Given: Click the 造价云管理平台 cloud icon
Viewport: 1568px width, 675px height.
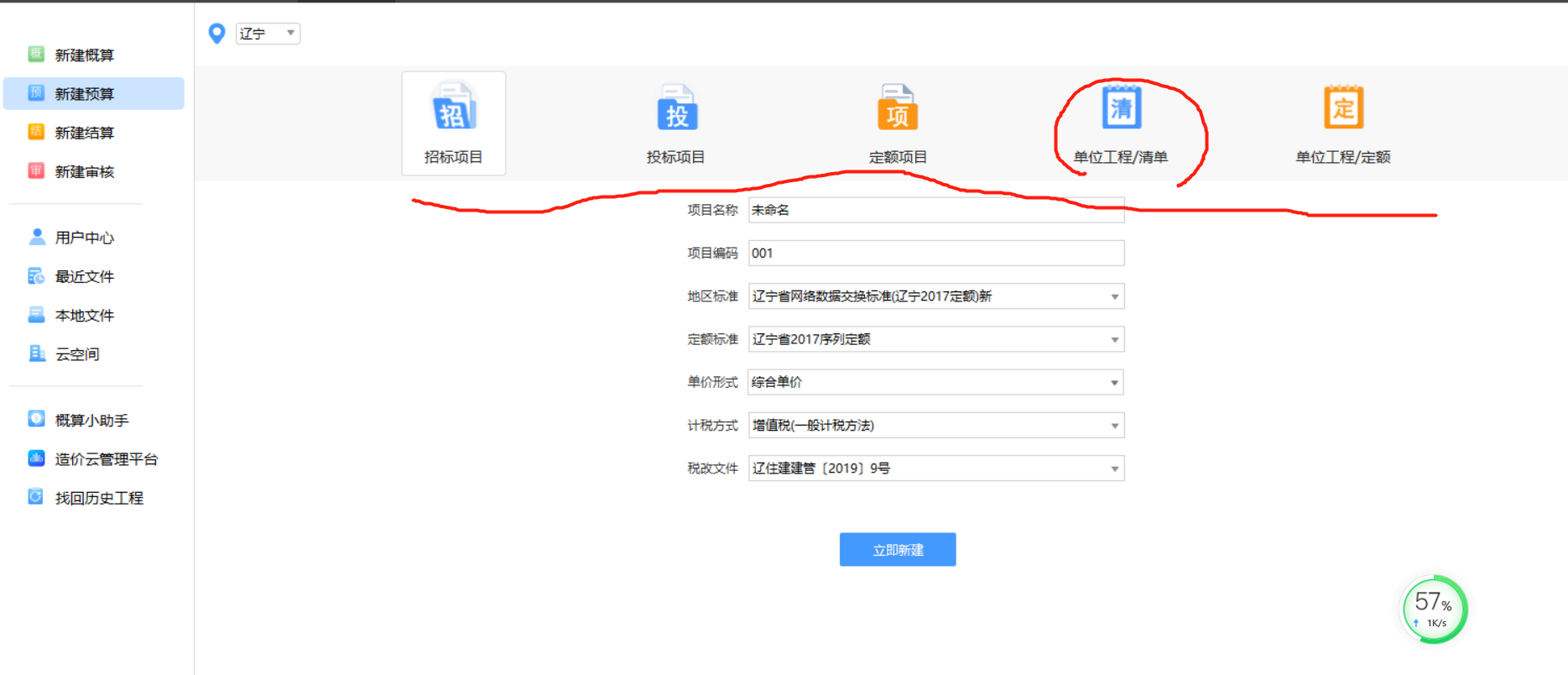Looking at the screenshot, I should (x=37, y=458).
